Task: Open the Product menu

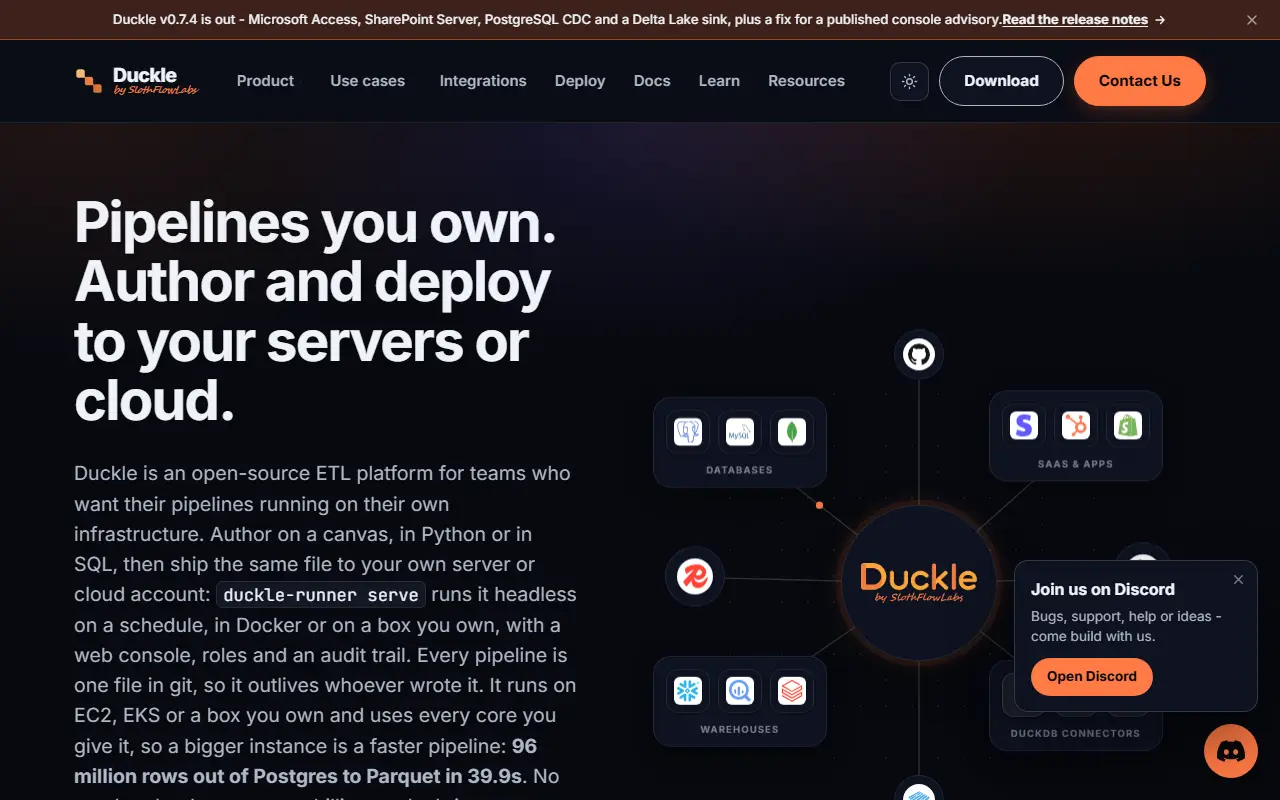Action: coord(266,81)
